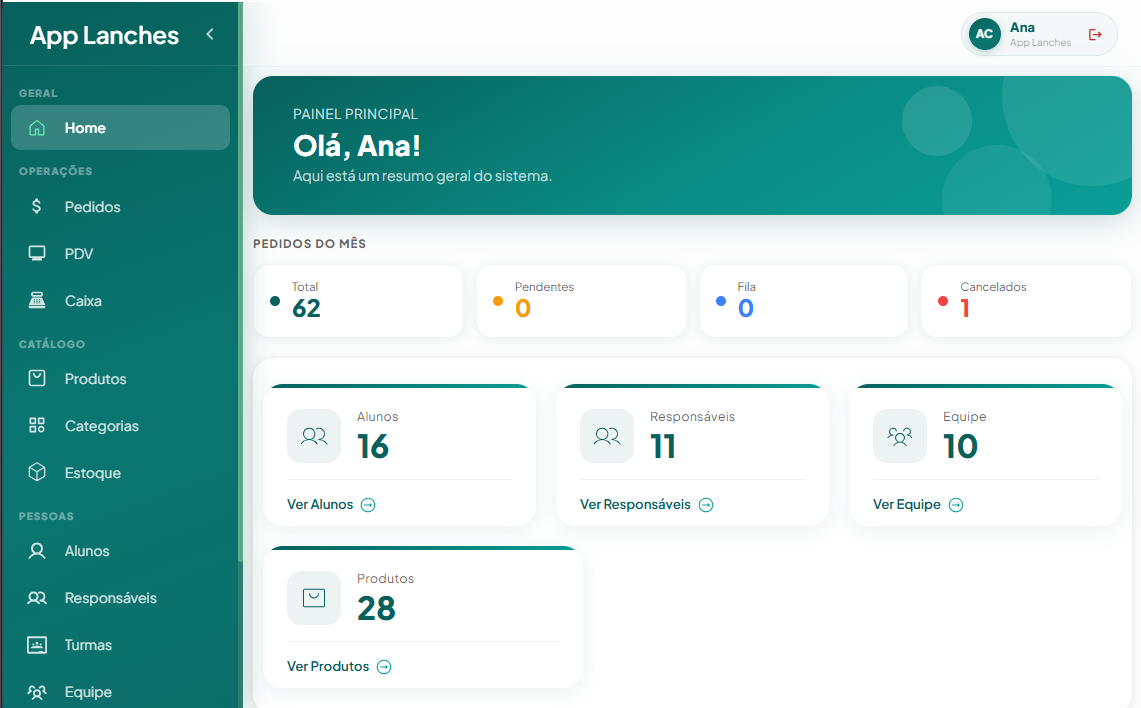Click the Equipe card group icon
The height and width of the screenshot is (708, 1141).
[899, 436]
